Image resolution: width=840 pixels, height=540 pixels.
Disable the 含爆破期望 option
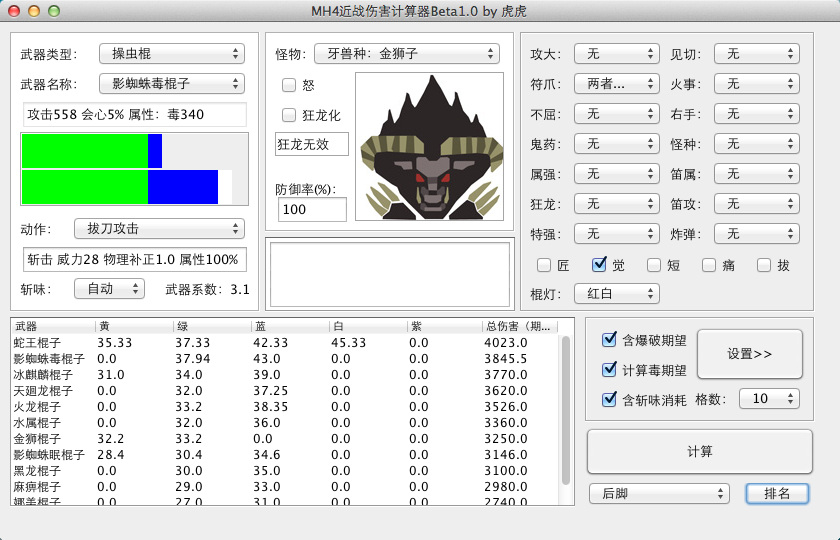click(609, 339)
